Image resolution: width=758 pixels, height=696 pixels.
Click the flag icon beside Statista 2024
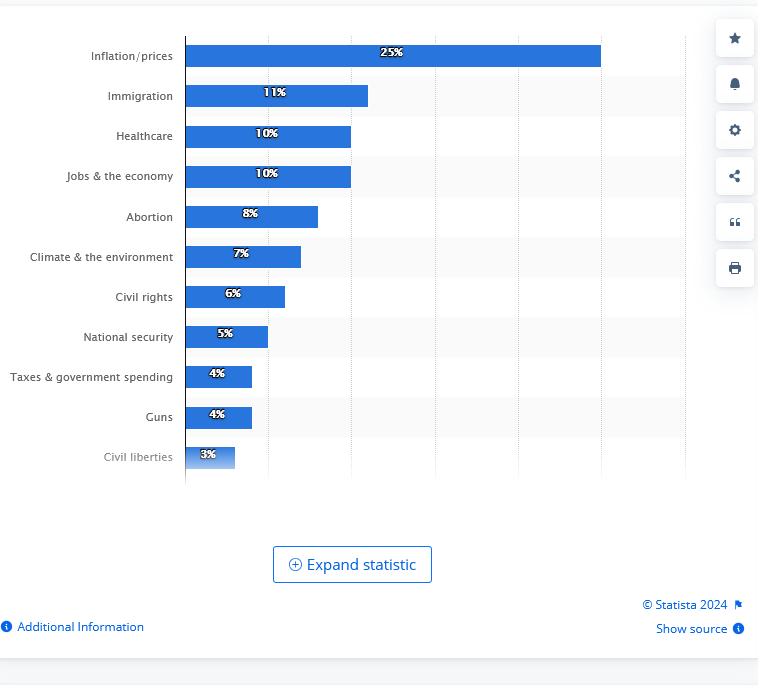(x=738, y=605)
